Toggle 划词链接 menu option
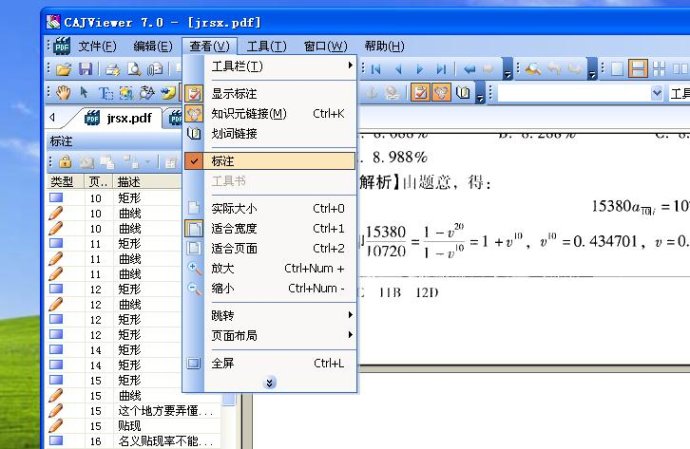Viewport: 690px width, 449px height. 269,133
